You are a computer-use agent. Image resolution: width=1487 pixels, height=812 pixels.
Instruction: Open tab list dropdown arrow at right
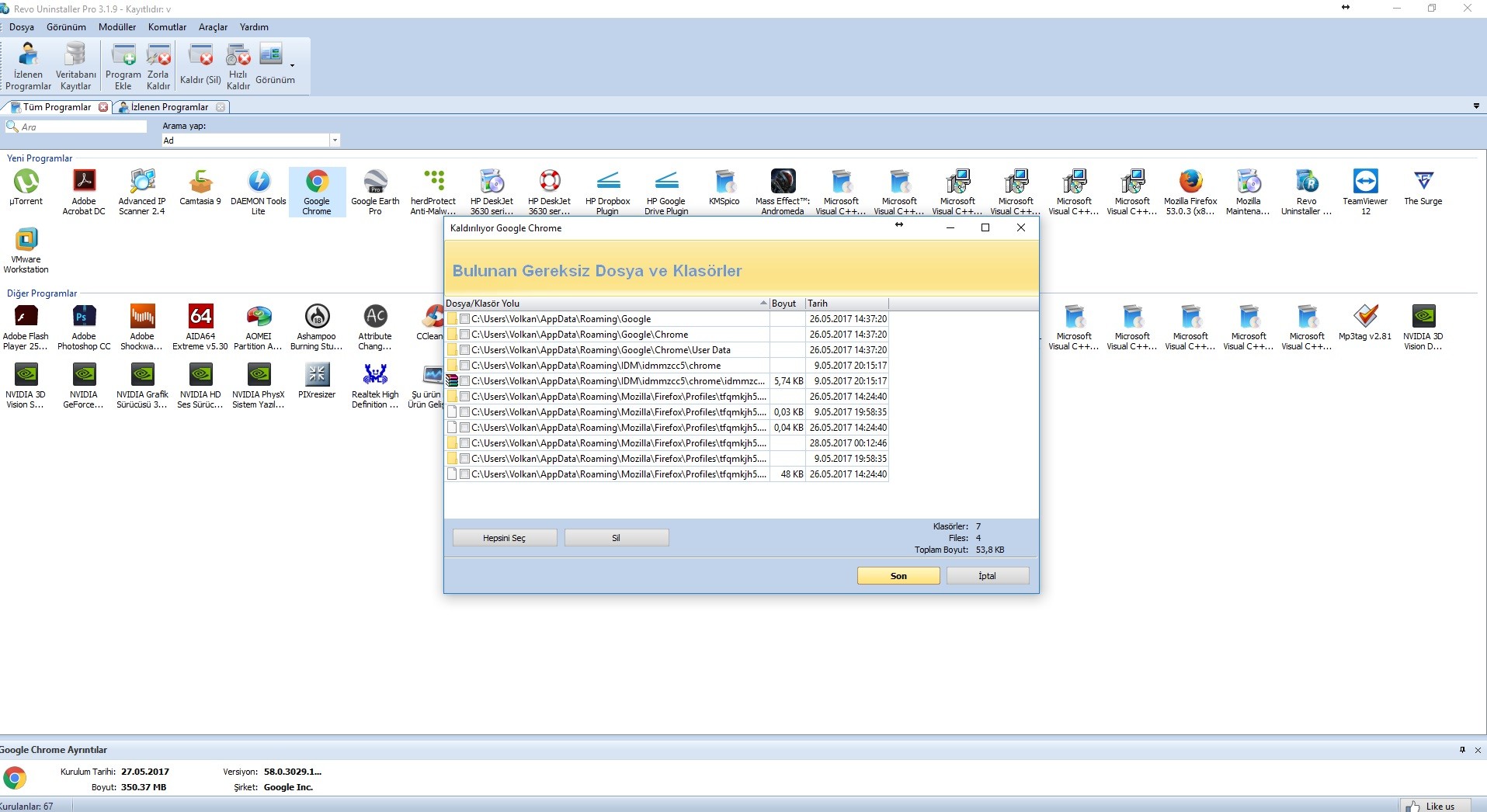(x=1476, y=106)
